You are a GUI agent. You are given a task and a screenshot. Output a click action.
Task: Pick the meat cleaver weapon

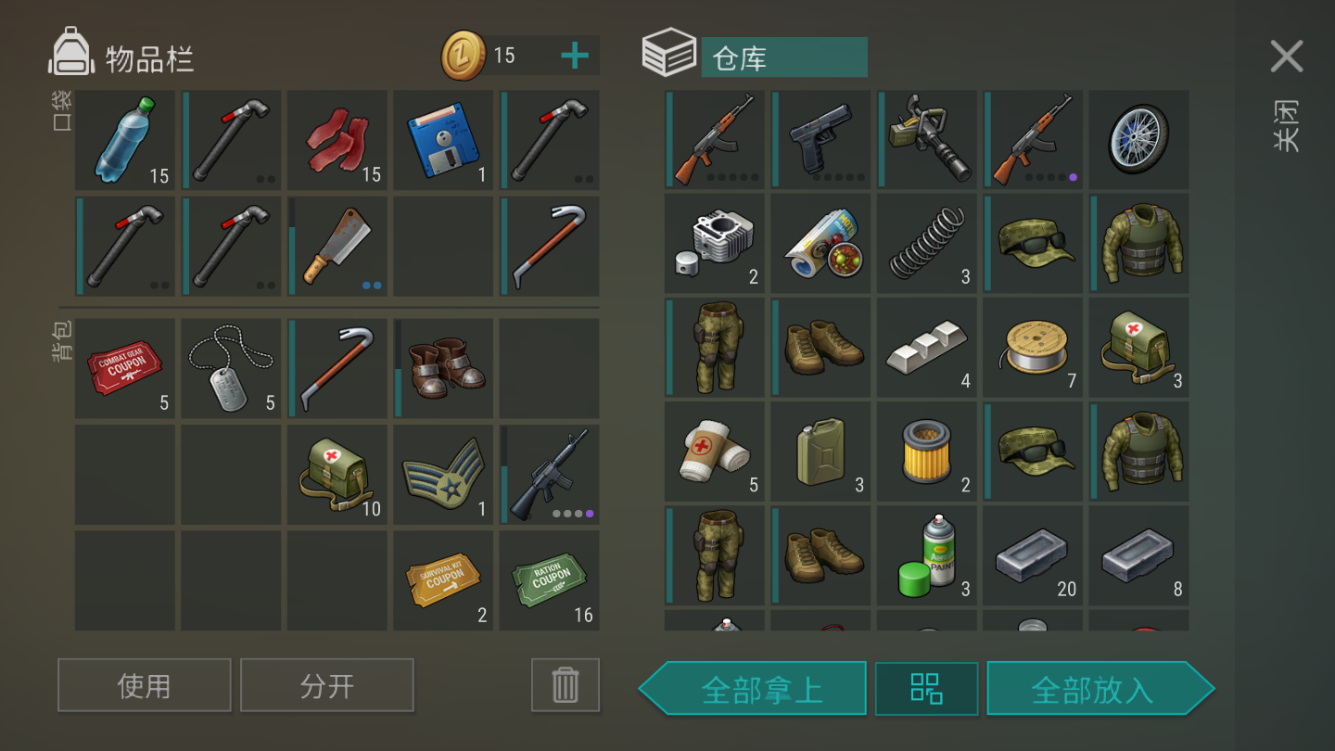tap(337, 246)
